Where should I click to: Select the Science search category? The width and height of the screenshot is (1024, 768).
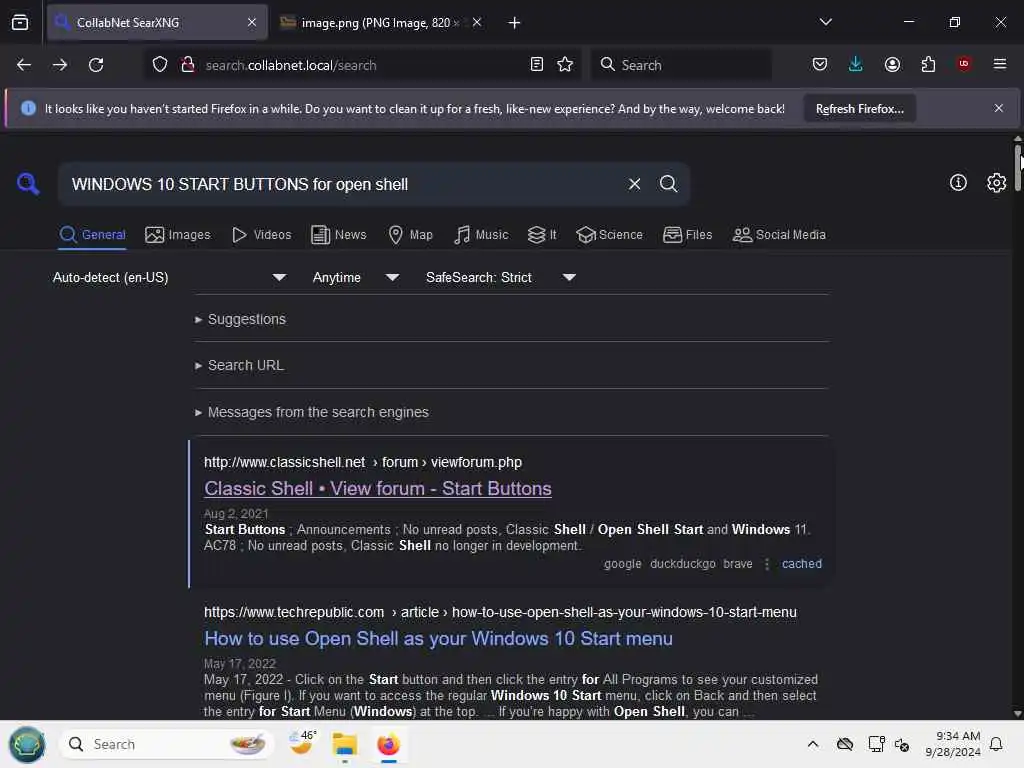[x=609, y=234]
